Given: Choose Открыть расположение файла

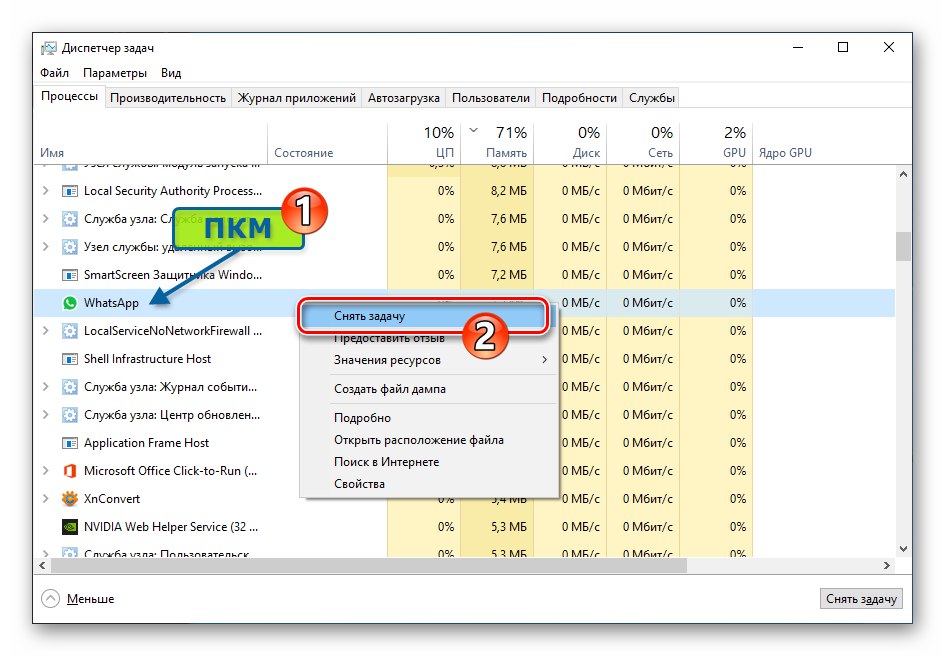Looking at the screenshot, I should click(x=429, y=440).
